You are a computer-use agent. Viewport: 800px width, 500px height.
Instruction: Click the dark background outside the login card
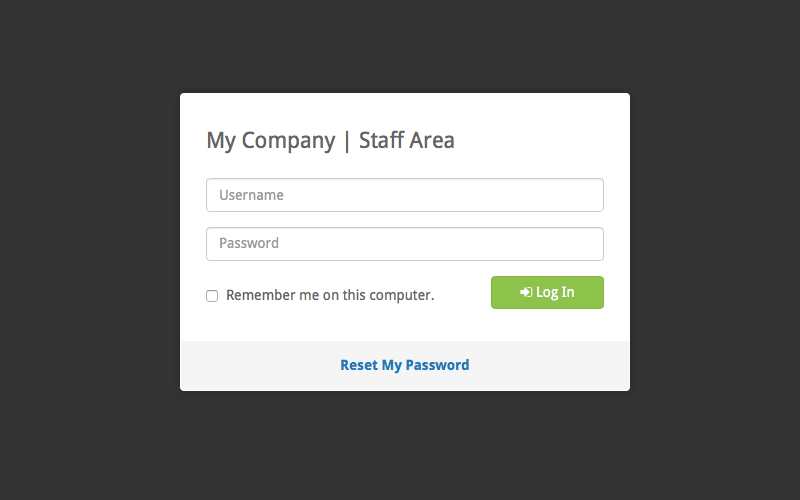pyautogui.click(x=90, y=250)
